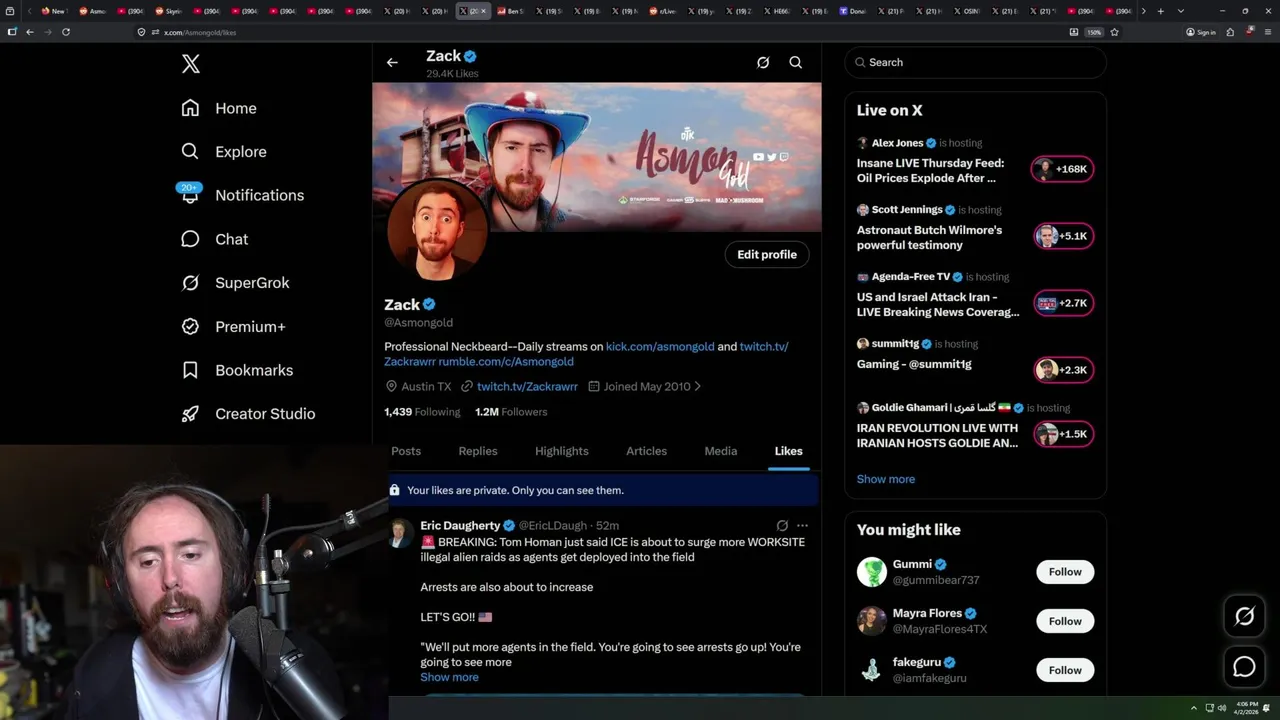Click browser Sign in button

click(x=1201, y=32)
